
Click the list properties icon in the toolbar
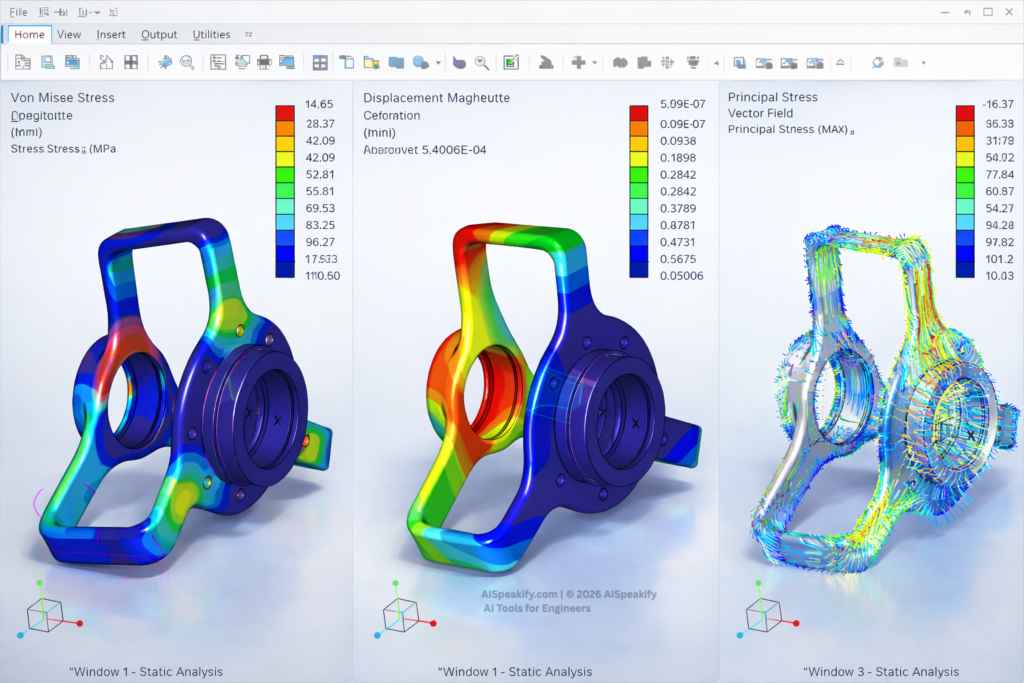(218, 62)
